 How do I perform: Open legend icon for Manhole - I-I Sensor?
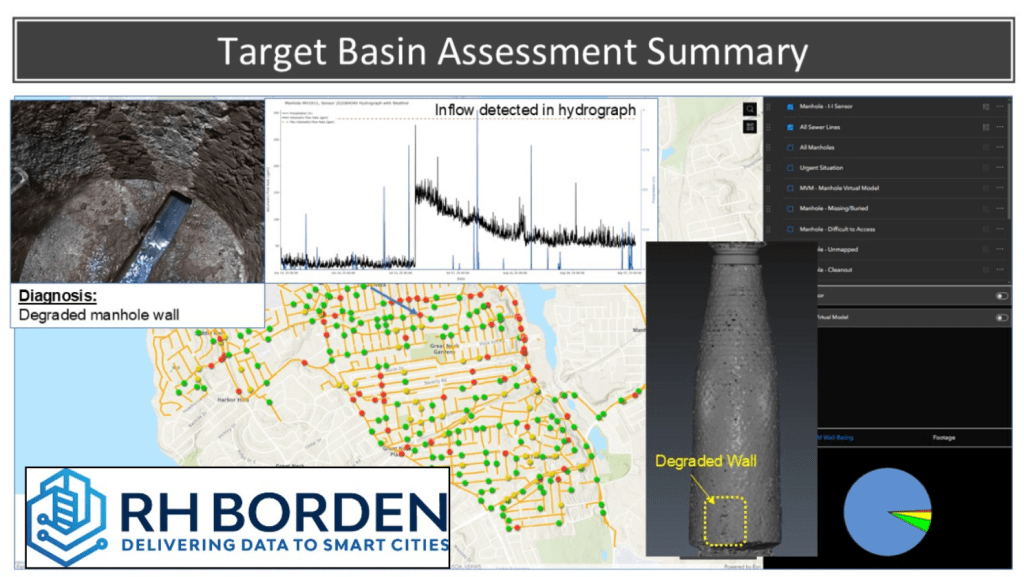985,107
